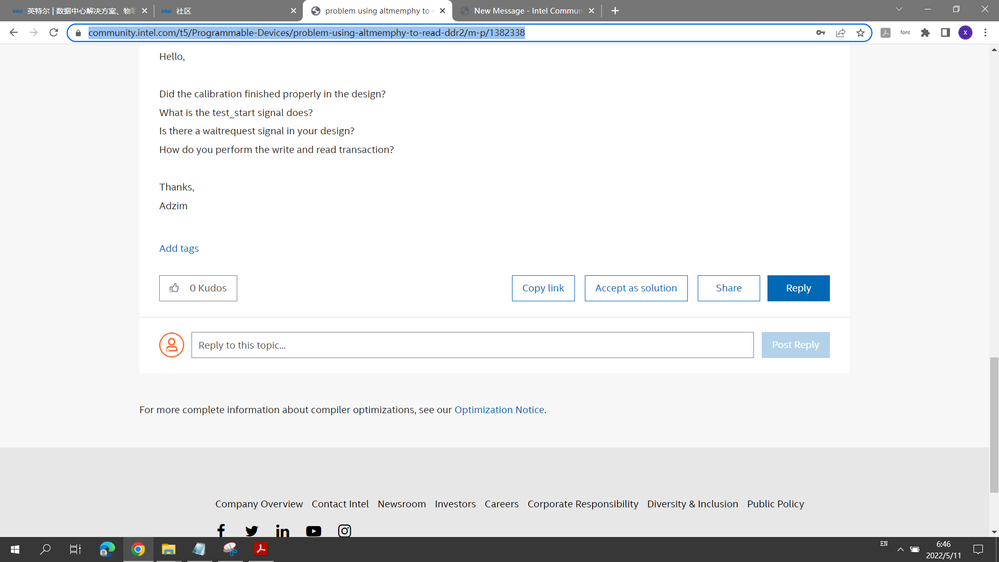Open a new browser tab
Viewport: 999px width, 562px height.
tap(615, 11)
